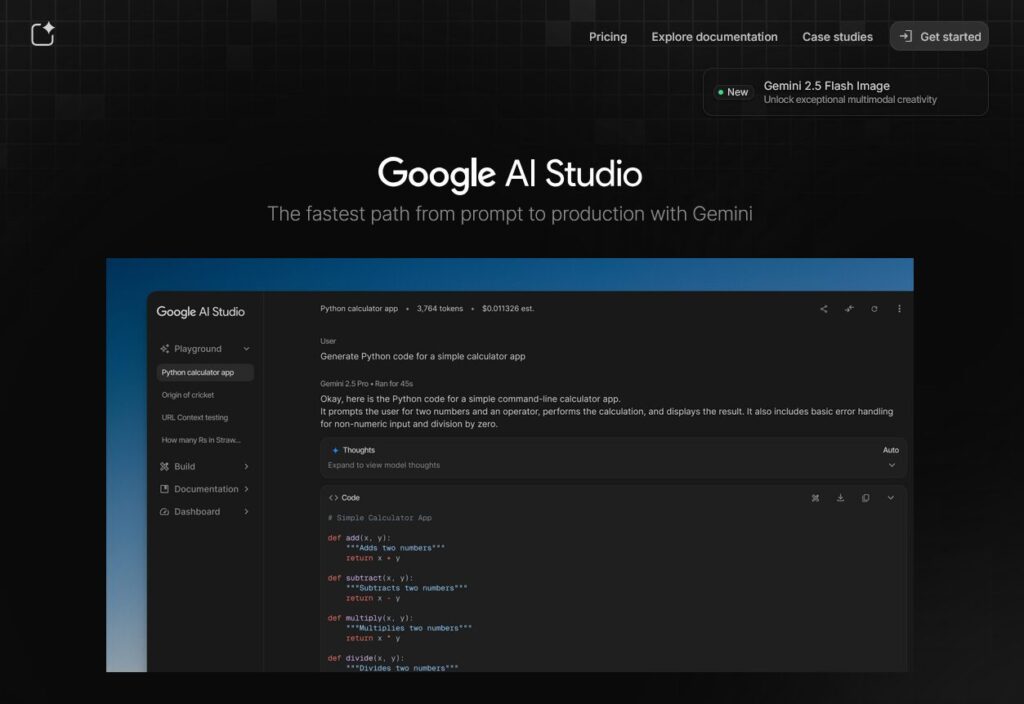This screenshot has height=704, width=1024.
Task: Open the Documentation menu item
Action: [206, 489]
